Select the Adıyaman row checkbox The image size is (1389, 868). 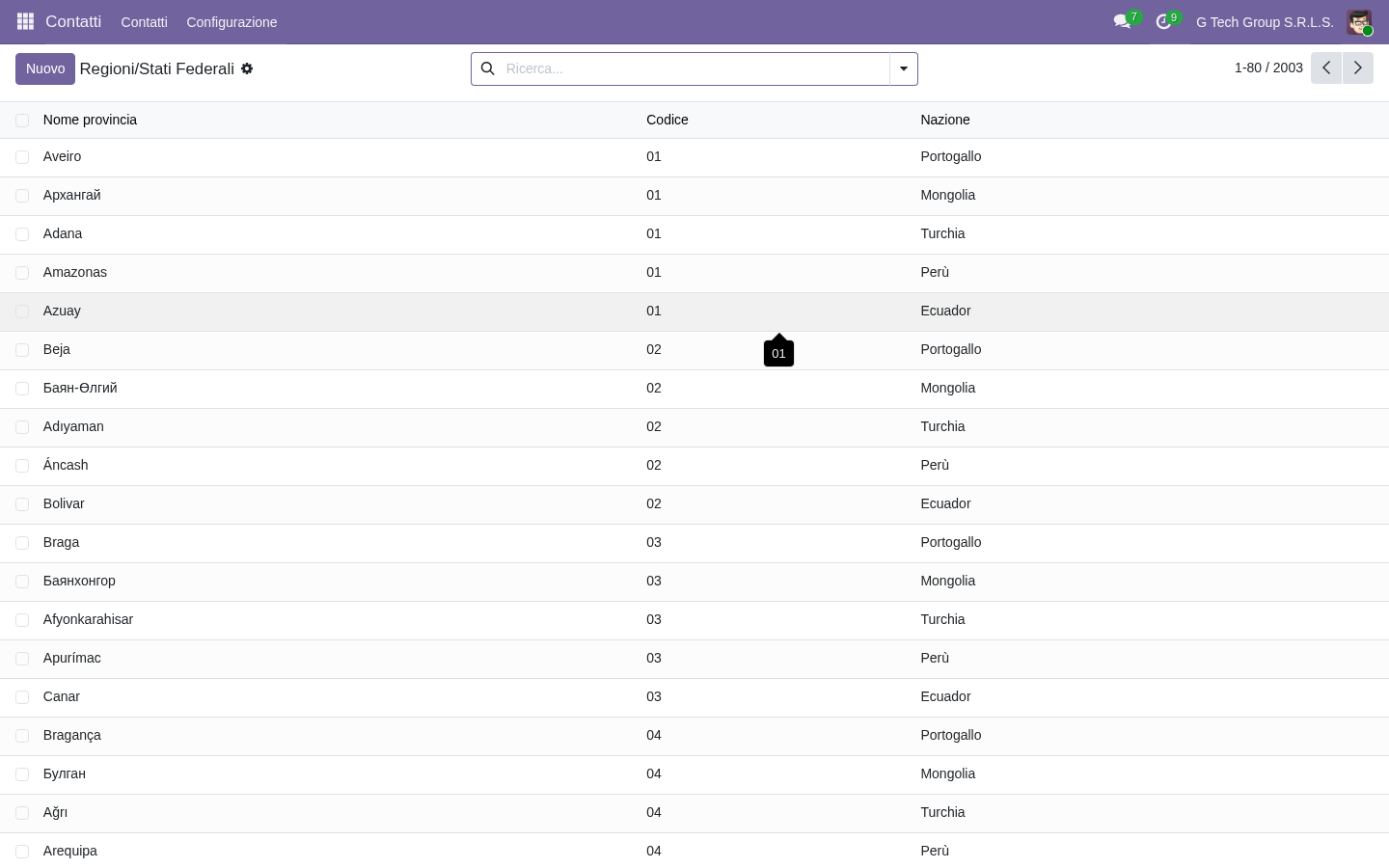point(22,427)
